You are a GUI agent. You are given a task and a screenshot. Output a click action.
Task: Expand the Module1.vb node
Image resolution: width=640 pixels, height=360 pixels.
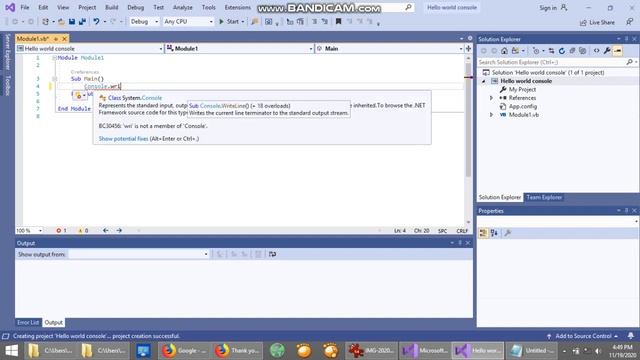coord(491,115)
